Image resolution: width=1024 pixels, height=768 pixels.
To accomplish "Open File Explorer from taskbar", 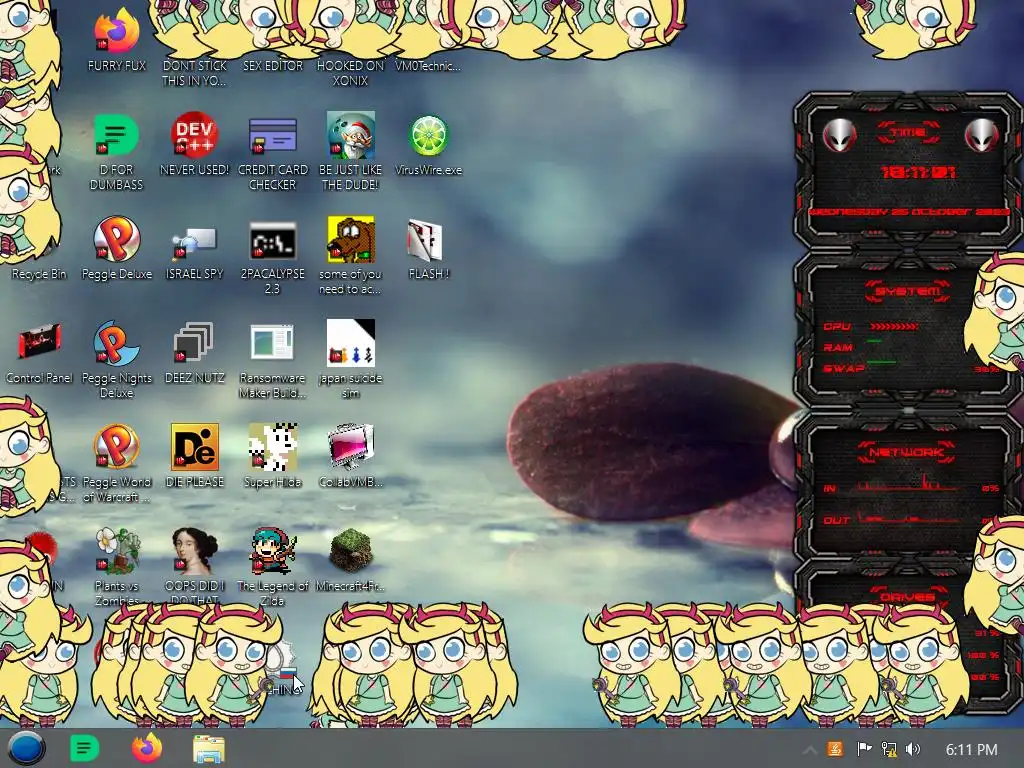I will tap(209, 749).
